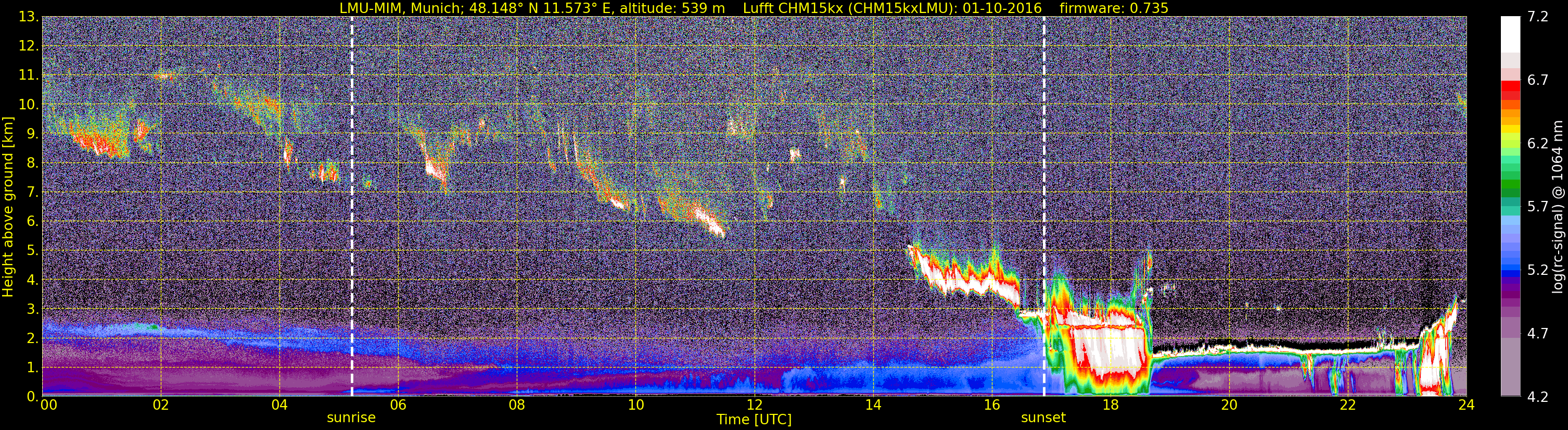Click the '3.' tick on the height axis
This screenshot has height=430, width=1568.
click(32, 309)
